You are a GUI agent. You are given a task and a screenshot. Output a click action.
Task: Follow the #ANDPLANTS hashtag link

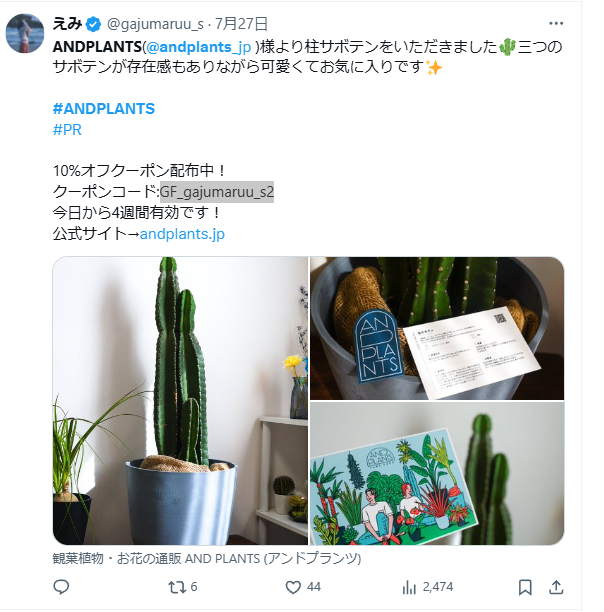[104, 109]
